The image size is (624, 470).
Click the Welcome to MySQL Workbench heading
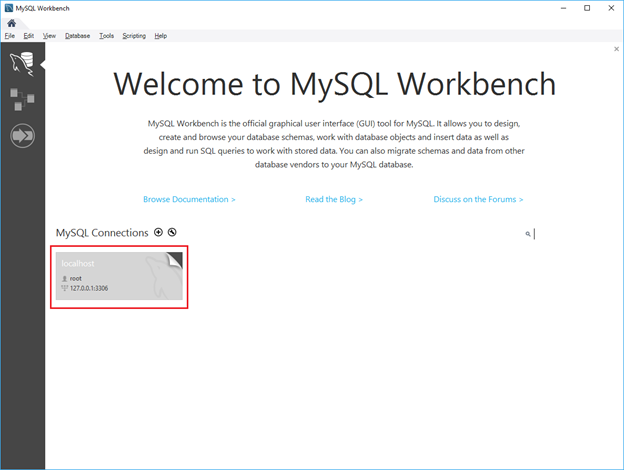pyautogui.click(x=334, y=84)
